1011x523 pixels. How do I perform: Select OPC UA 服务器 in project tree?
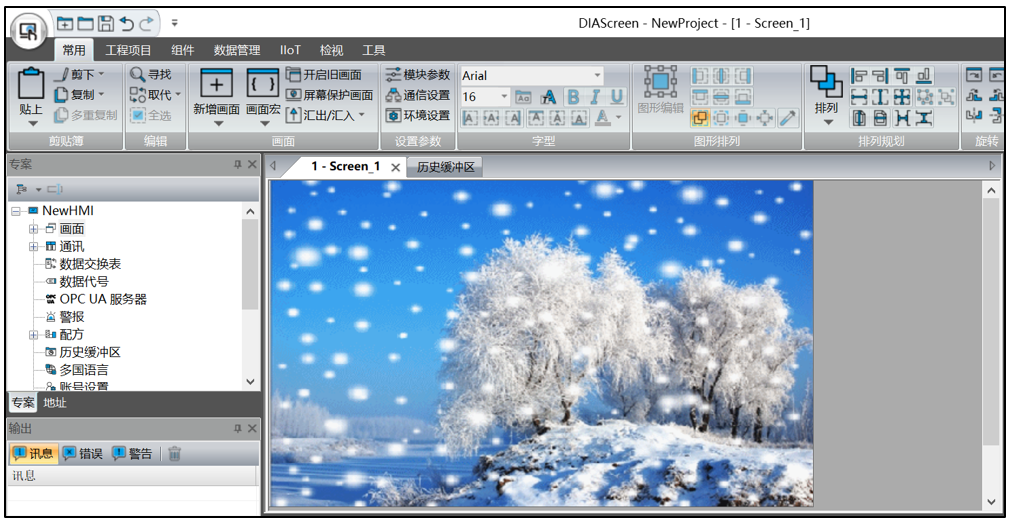[102, 299]
